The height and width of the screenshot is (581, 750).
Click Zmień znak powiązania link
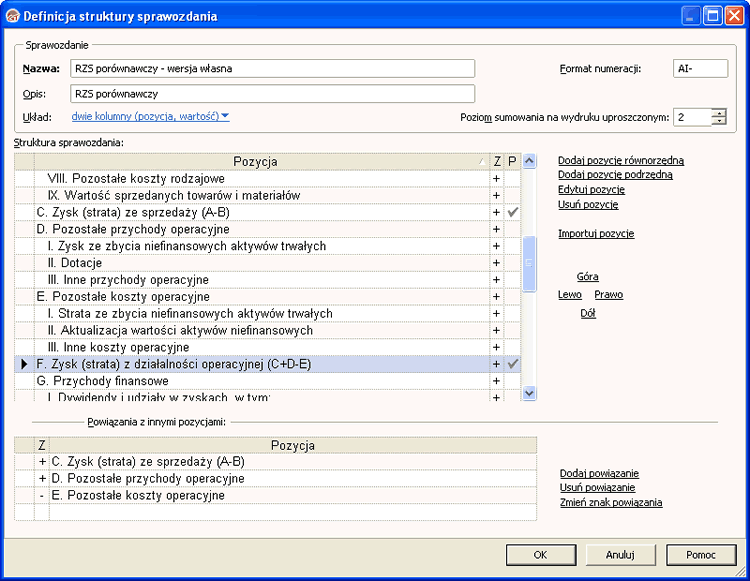pyautogui.click(x=611, y=503)
